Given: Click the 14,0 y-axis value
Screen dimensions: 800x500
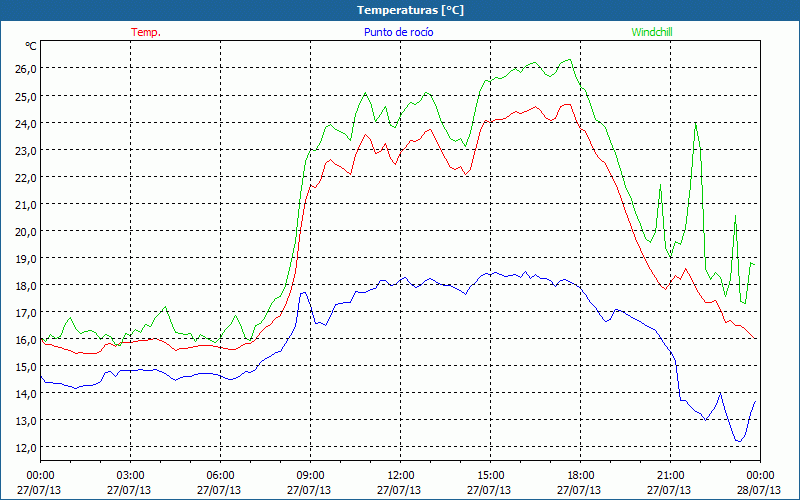Looking at the screenshot, I should click(26, 393).
